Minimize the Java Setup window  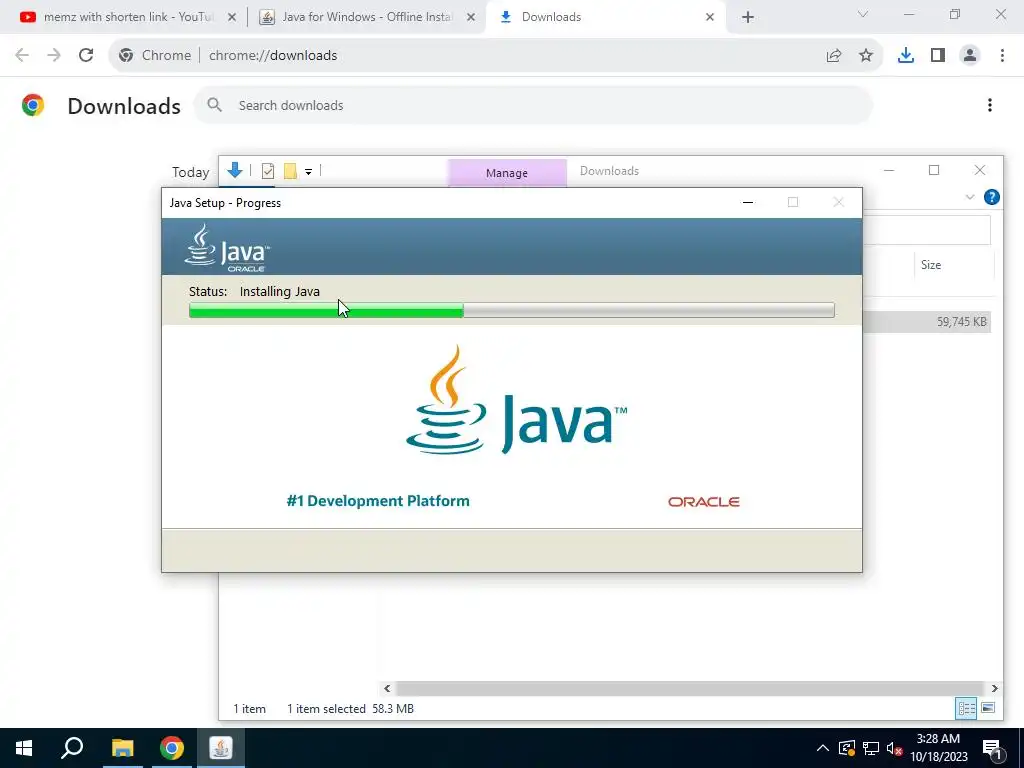748,202
